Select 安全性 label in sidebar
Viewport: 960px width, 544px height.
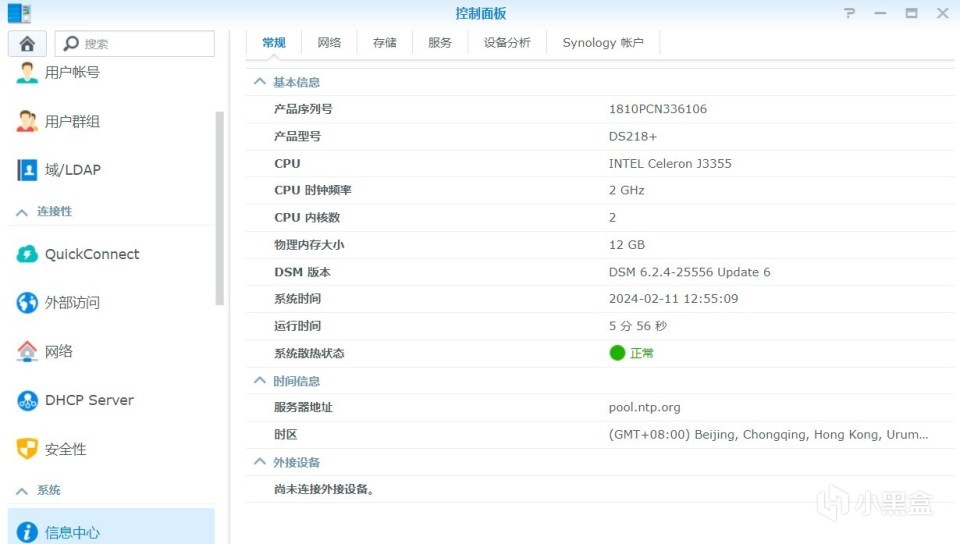pyautogui.click(x=66, y=449)
